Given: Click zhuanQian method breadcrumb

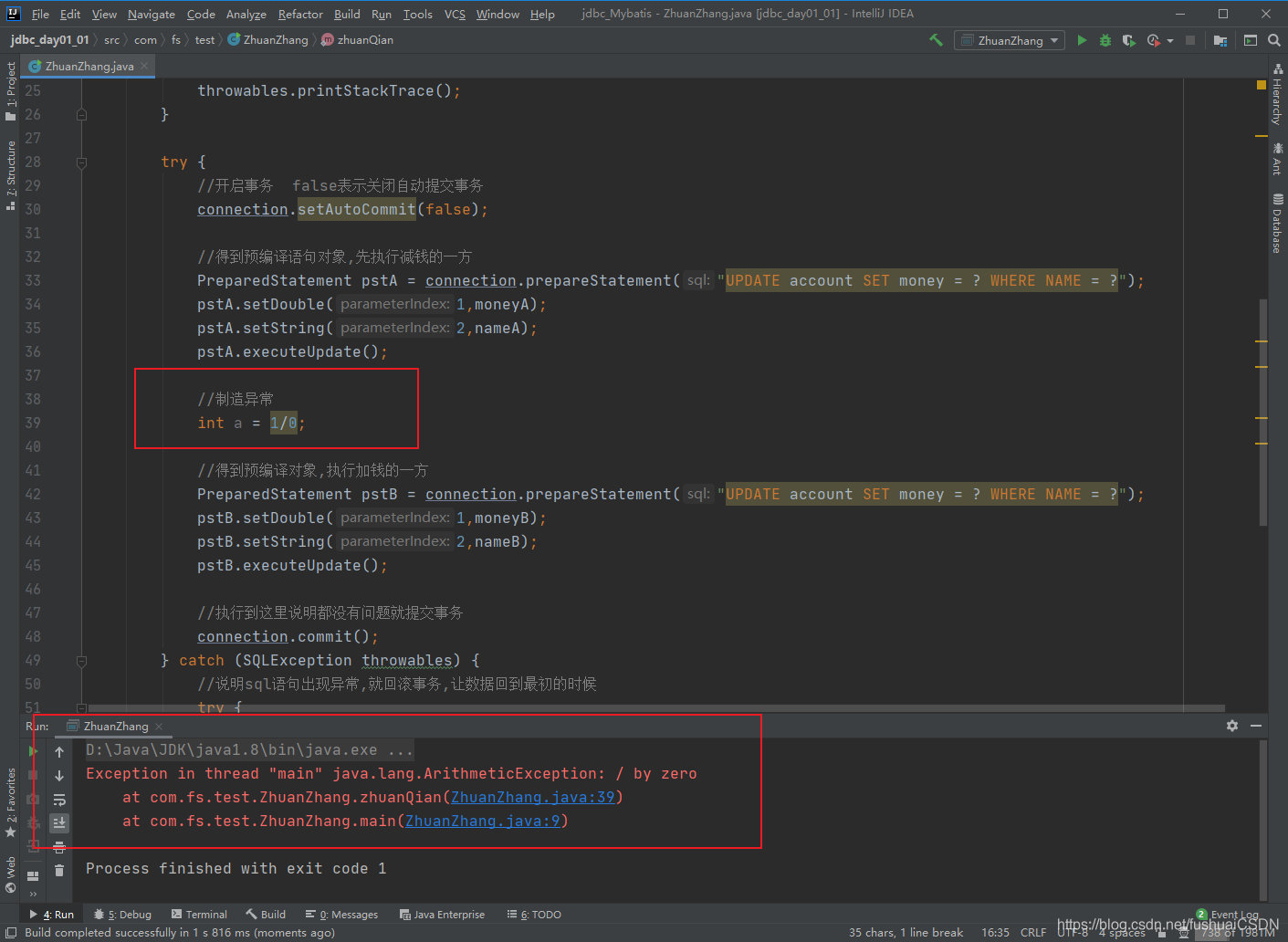Looking at the screenshot, I should (358, 40).
